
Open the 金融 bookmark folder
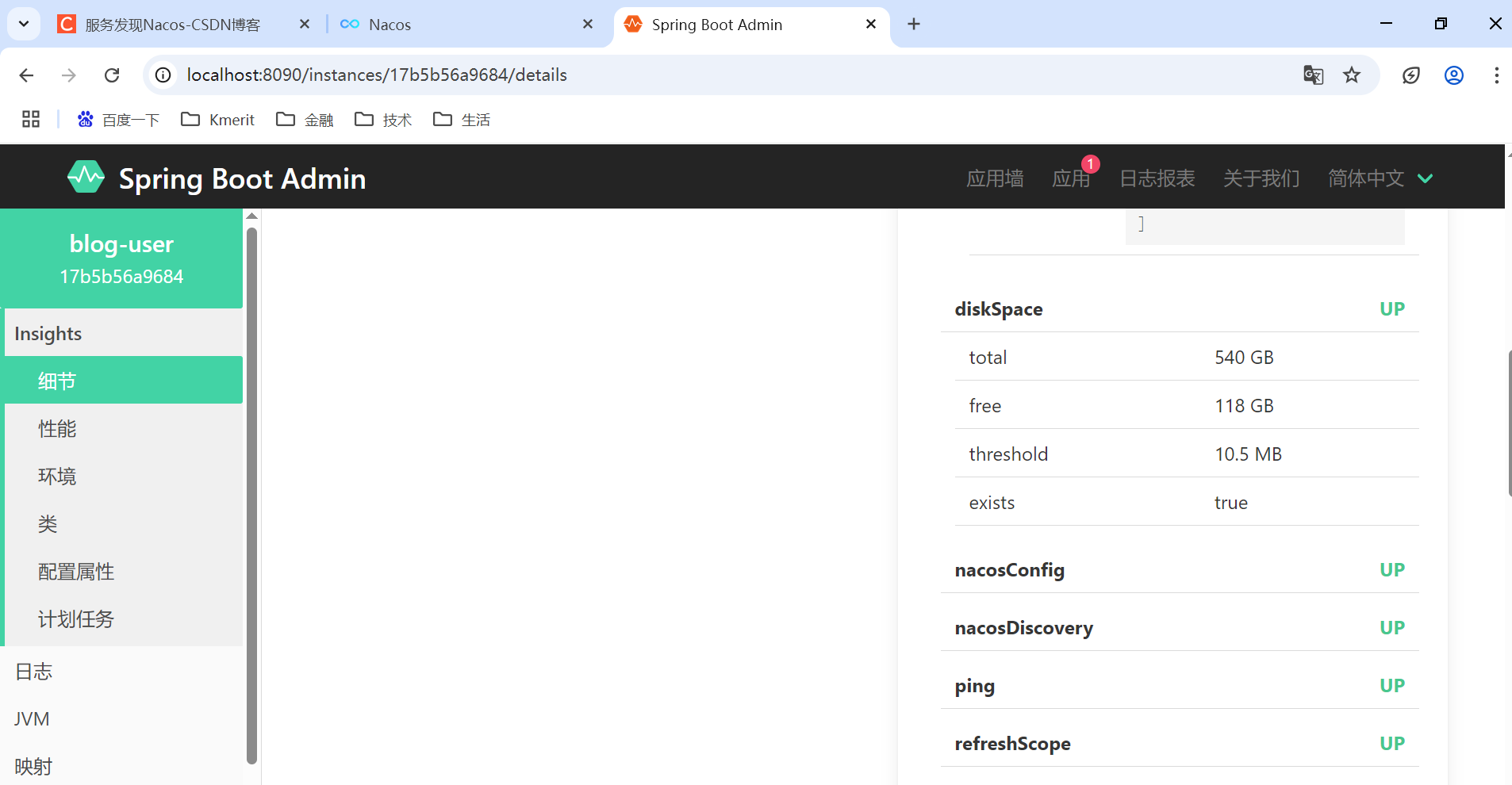coord(305,120)
